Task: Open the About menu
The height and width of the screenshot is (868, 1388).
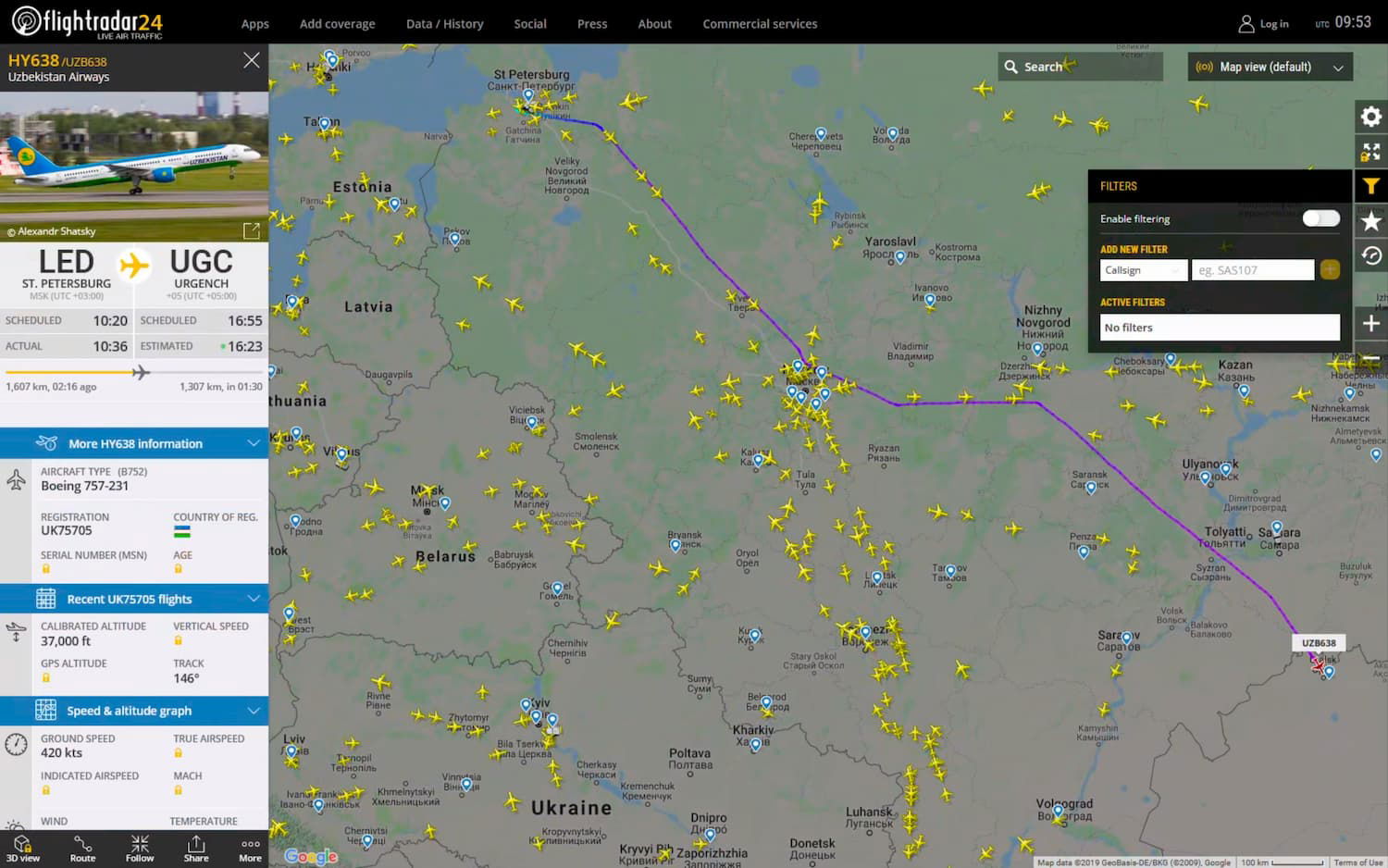Action: [654, 24]
